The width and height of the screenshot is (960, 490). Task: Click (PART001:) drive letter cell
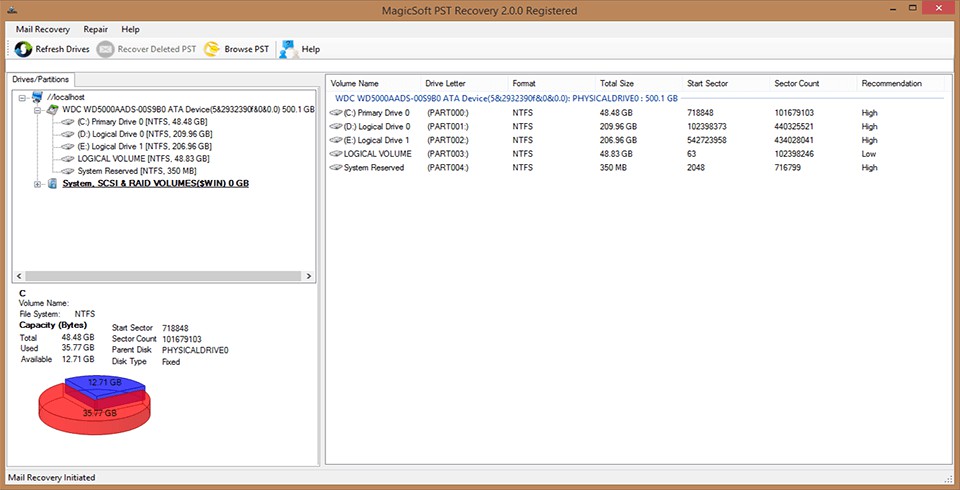tap(448, 127)
